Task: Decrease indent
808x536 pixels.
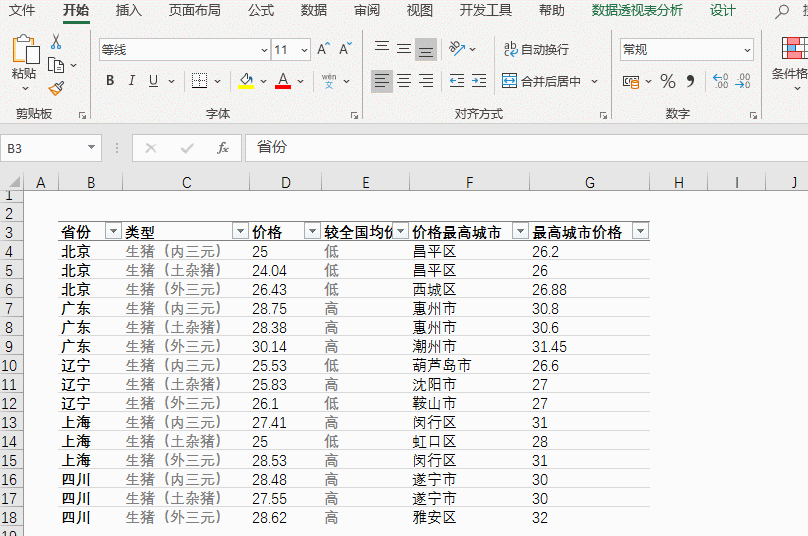Action: click(457, 81)
